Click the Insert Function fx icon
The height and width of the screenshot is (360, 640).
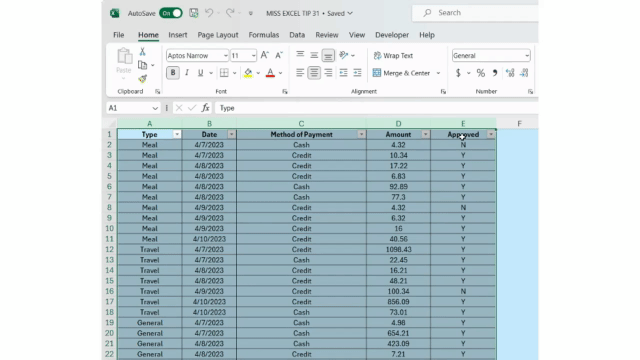click(x=205, y=108)
